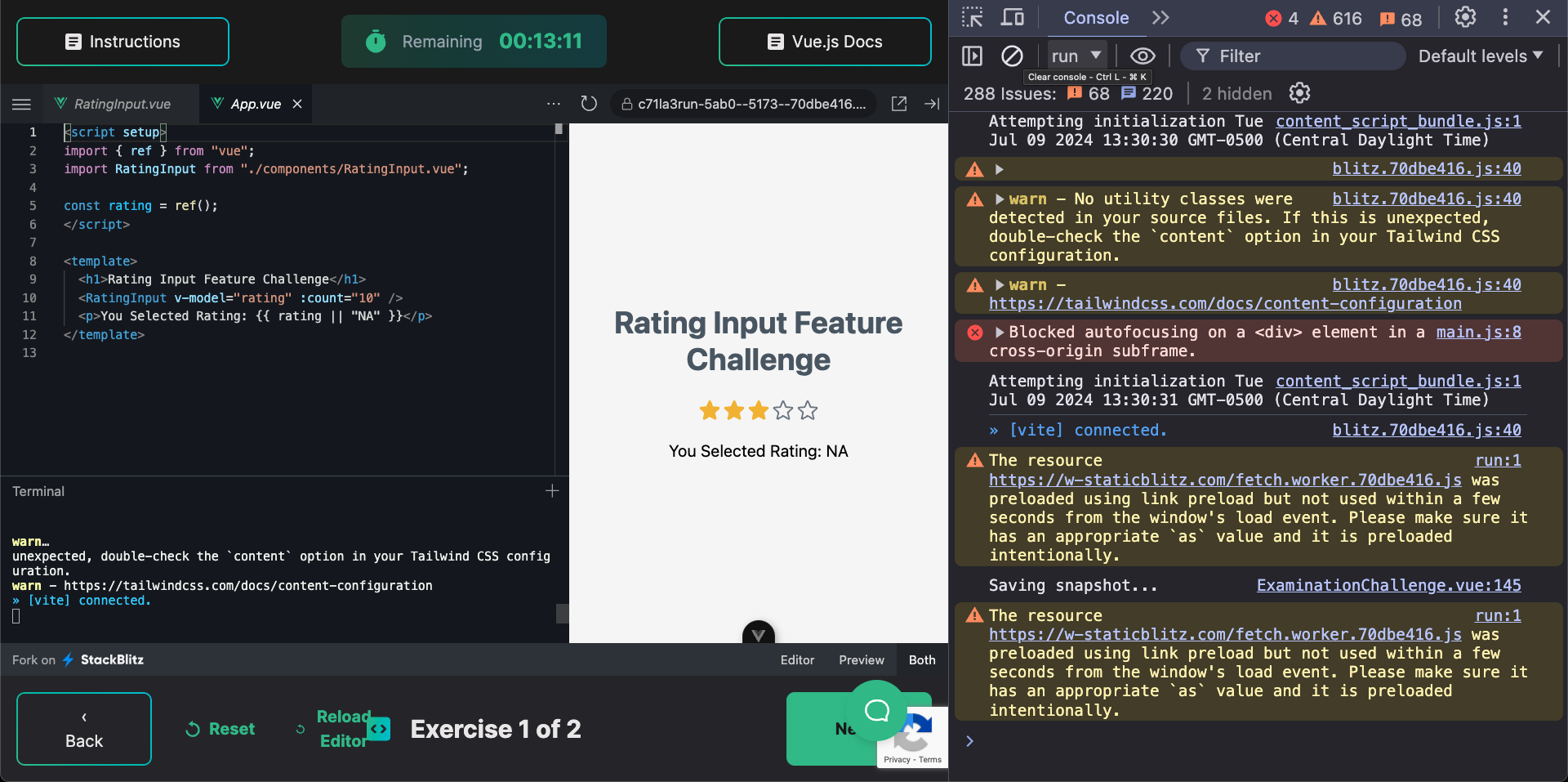Open main.js:8 source link
The height and width of the screenshot is (782, 1568).
tap(1478, 332)
